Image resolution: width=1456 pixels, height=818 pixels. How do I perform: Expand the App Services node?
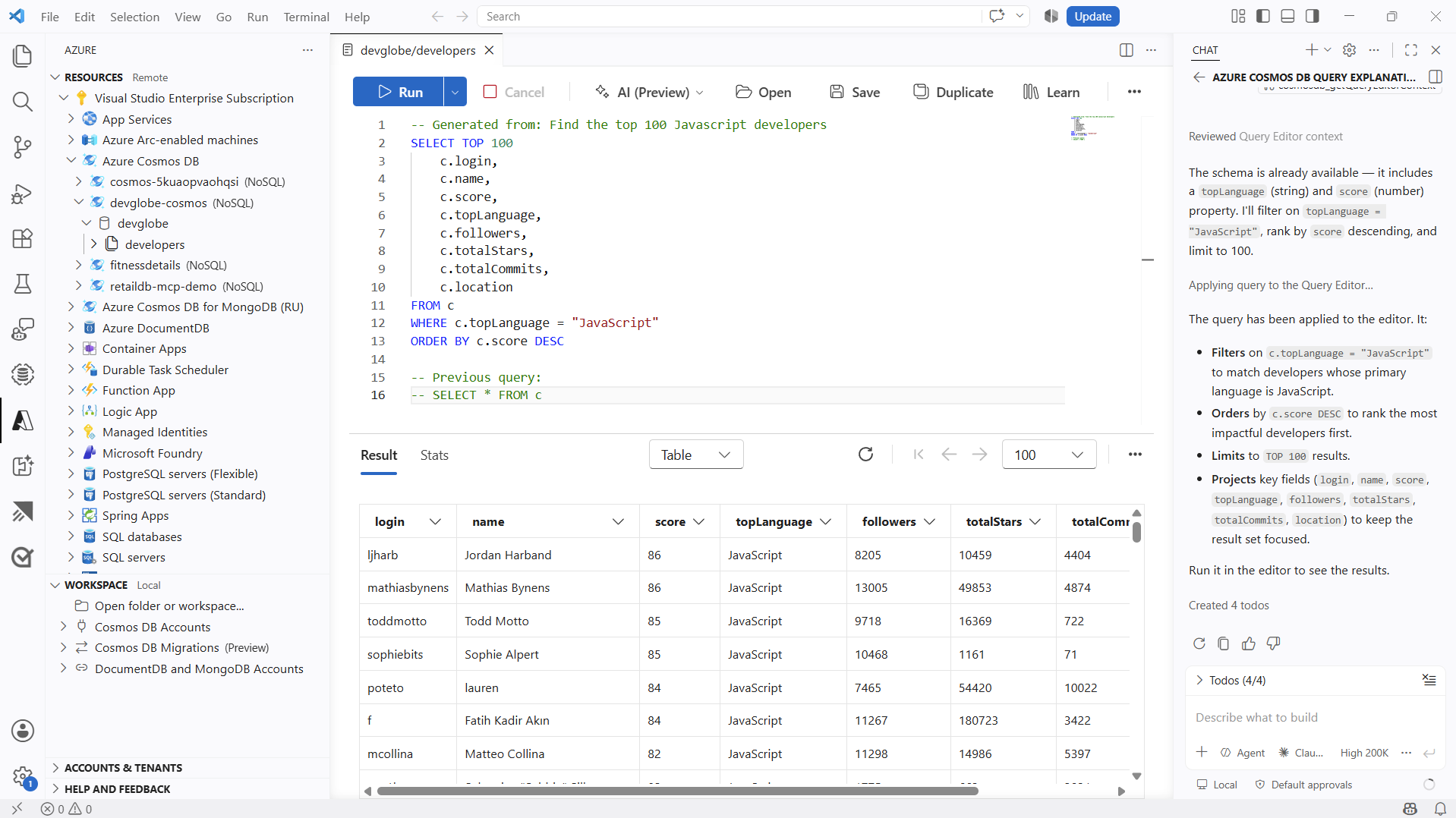[x=71, y=119]
